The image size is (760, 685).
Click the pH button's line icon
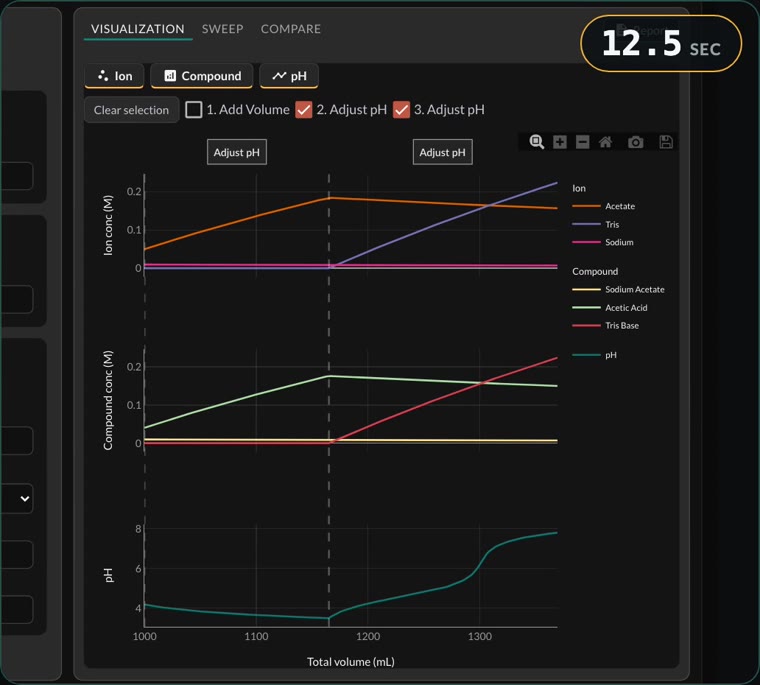(279, 76)
